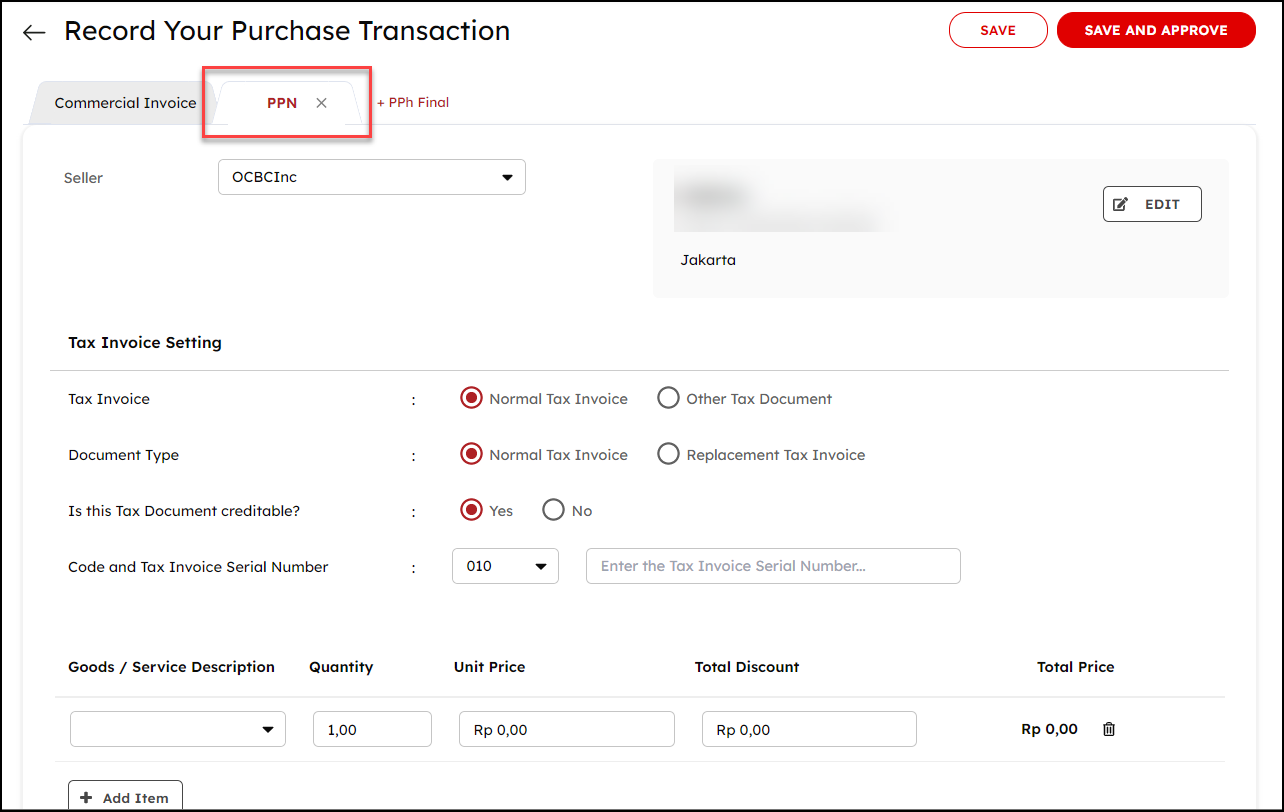Image resolution: width=1284 pixels, height=812 pixels.
Task: Click the Save and Approve button
Action: point(1155,30)
